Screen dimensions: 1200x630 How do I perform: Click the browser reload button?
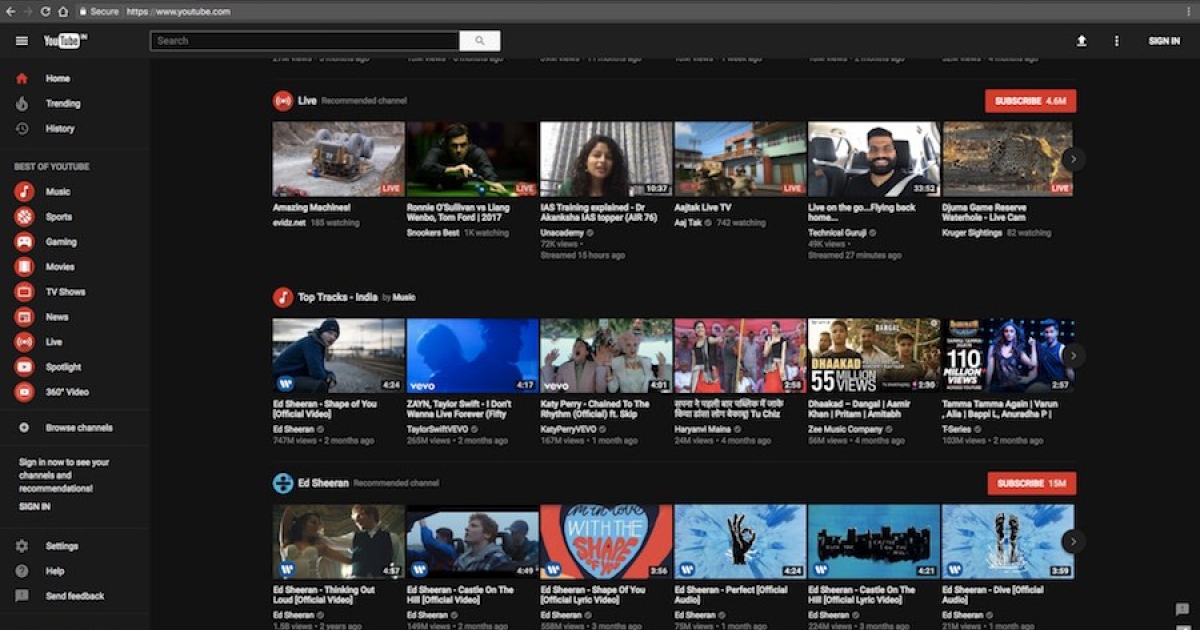click(x=46, y=11)
